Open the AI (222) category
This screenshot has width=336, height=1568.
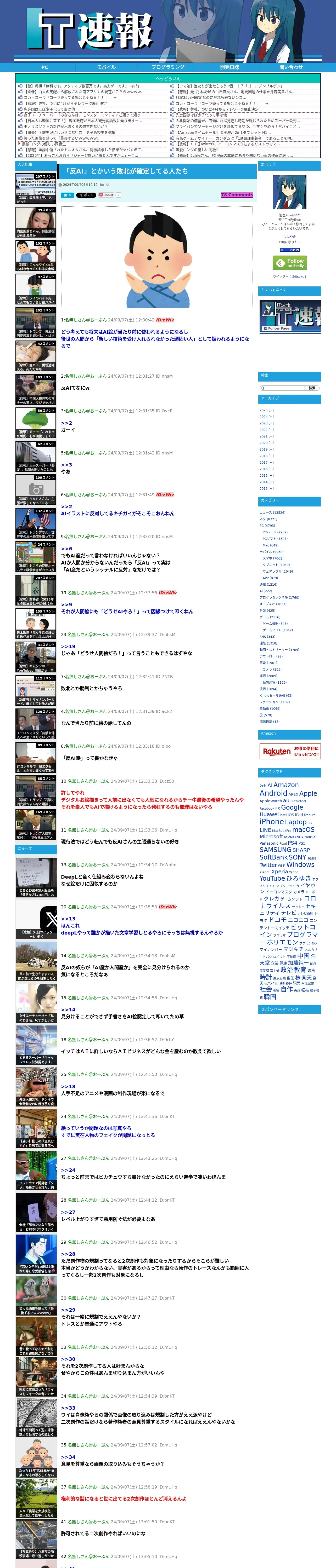coord(266,591)
